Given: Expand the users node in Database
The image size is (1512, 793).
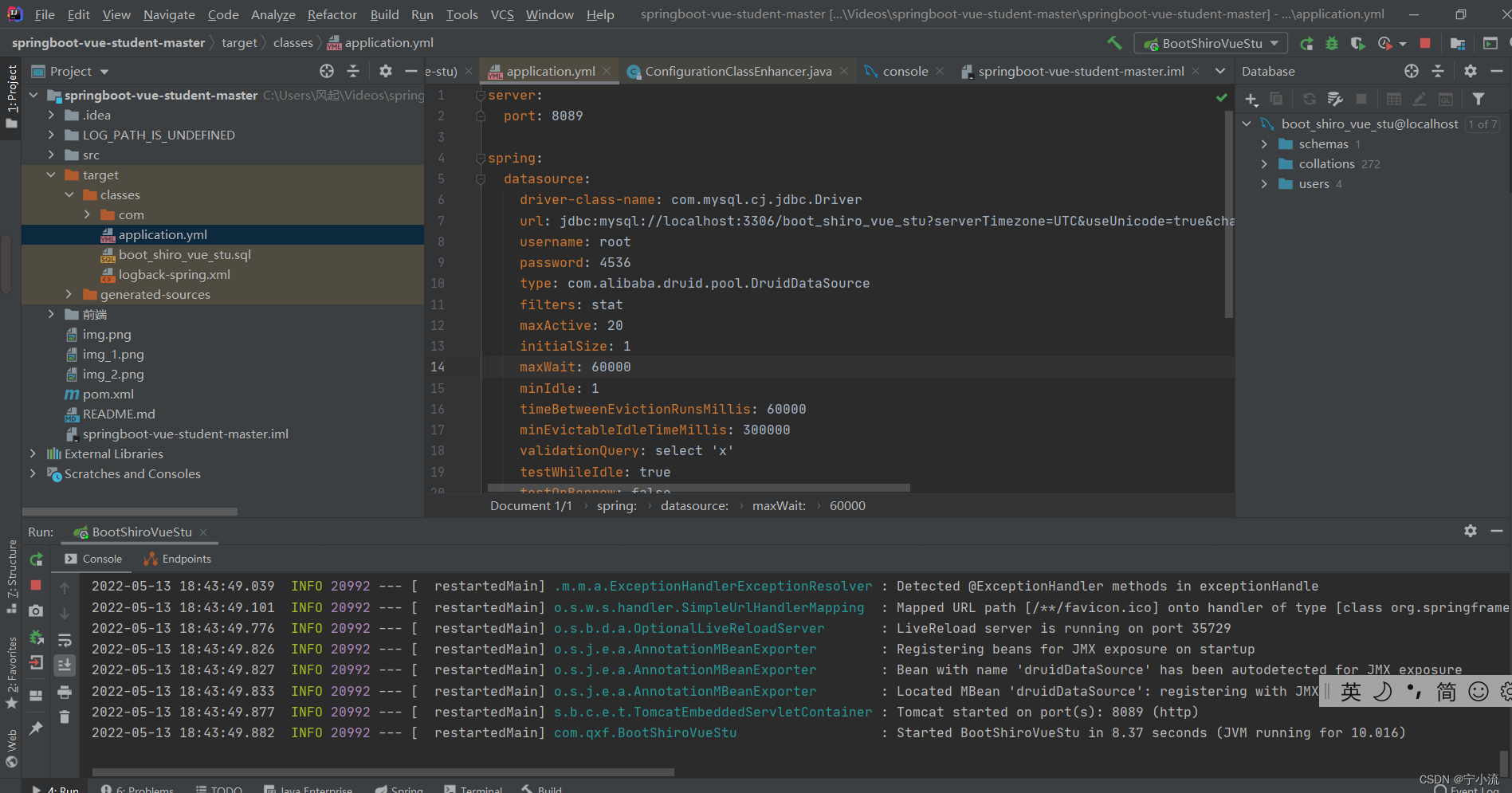Looking at the screenshot, I should click(x=1264, y=183).
